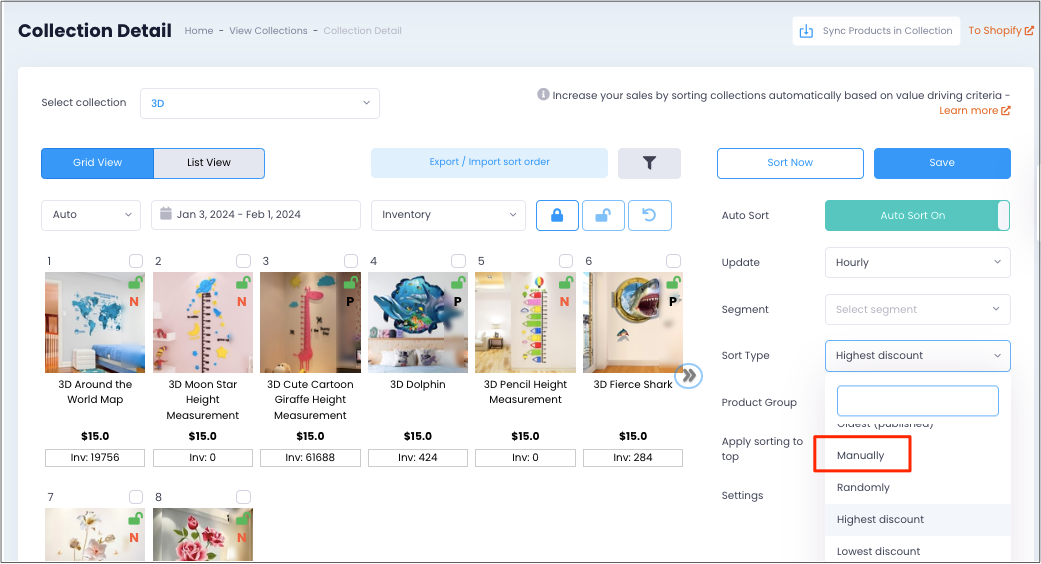Open the To Shopify link
The width and height of the screenshot is (1041, 564).
click(x=1001, y=31)
